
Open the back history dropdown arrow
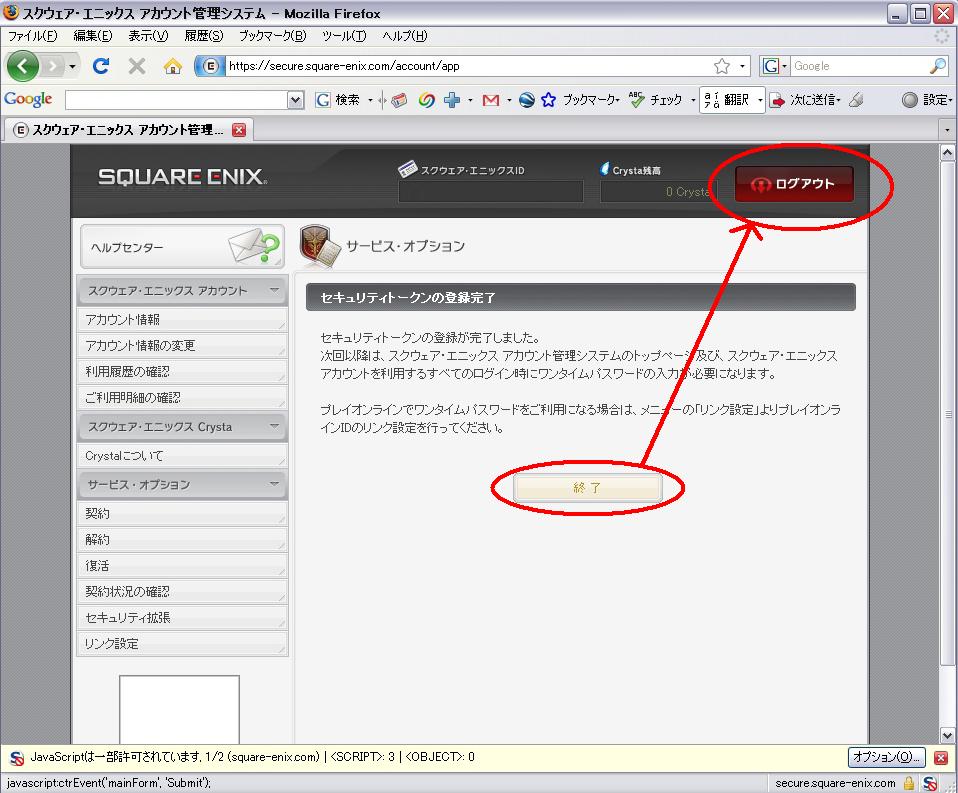tap(72, 66)
